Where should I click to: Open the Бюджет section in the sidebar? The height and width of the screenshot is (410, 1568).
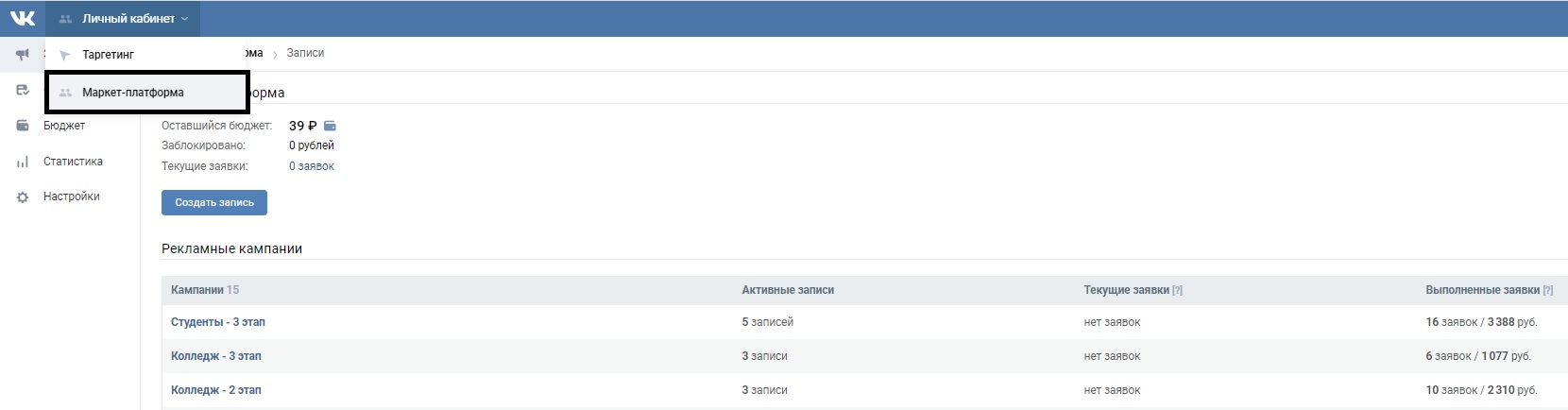(64, 126)
